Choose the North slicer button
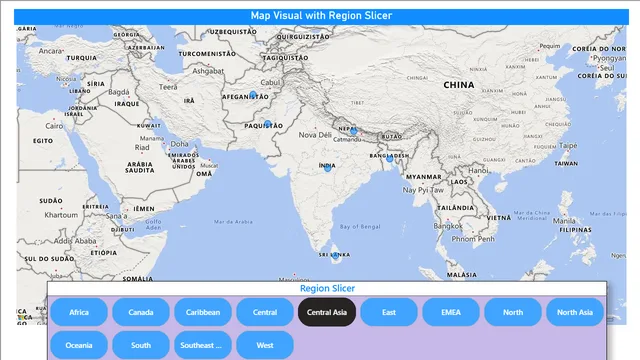The image size is (640, 360). (x=513, y=312)
